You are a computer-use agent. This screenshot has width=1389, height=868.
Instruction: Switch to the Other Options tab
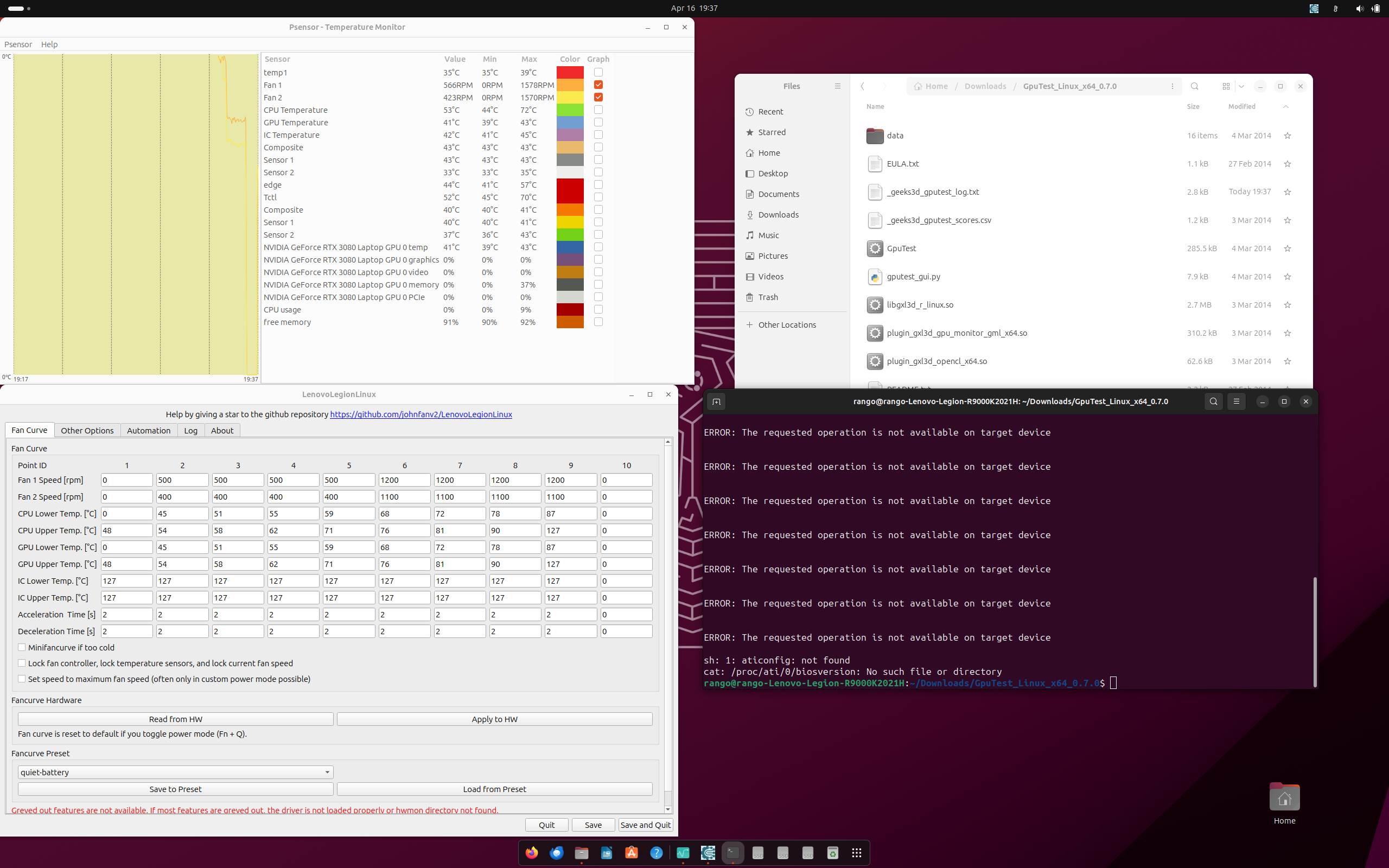87,431
